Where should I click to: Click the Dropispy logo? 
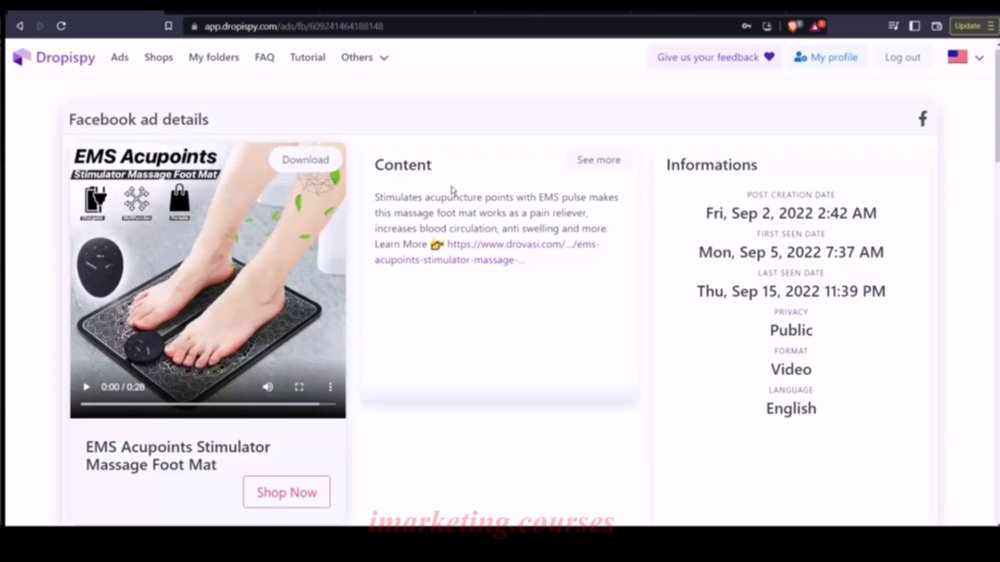click(x=54, y=57)
